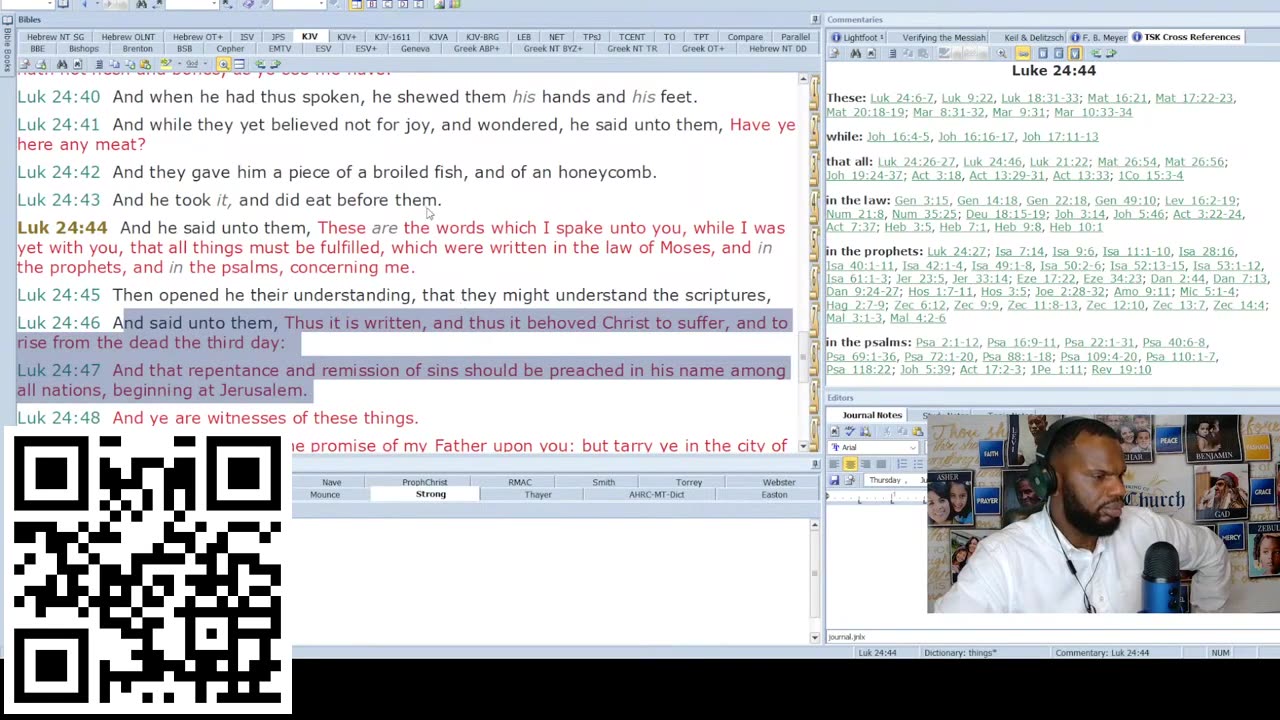Click the paragraph layout icon in Bibles toolbar
Screen dimensions: 1280x720
(x=98, y=64)
